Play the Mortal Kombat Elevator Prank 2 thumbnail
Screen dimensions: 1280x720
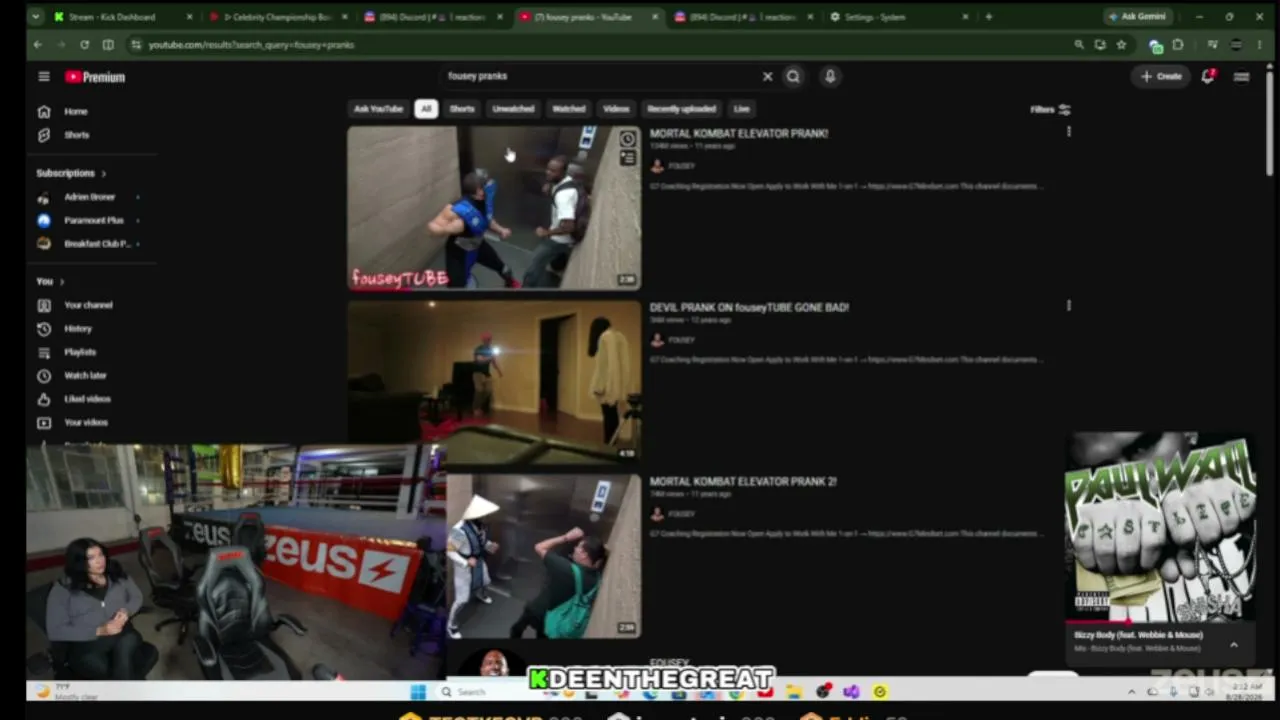544,556
